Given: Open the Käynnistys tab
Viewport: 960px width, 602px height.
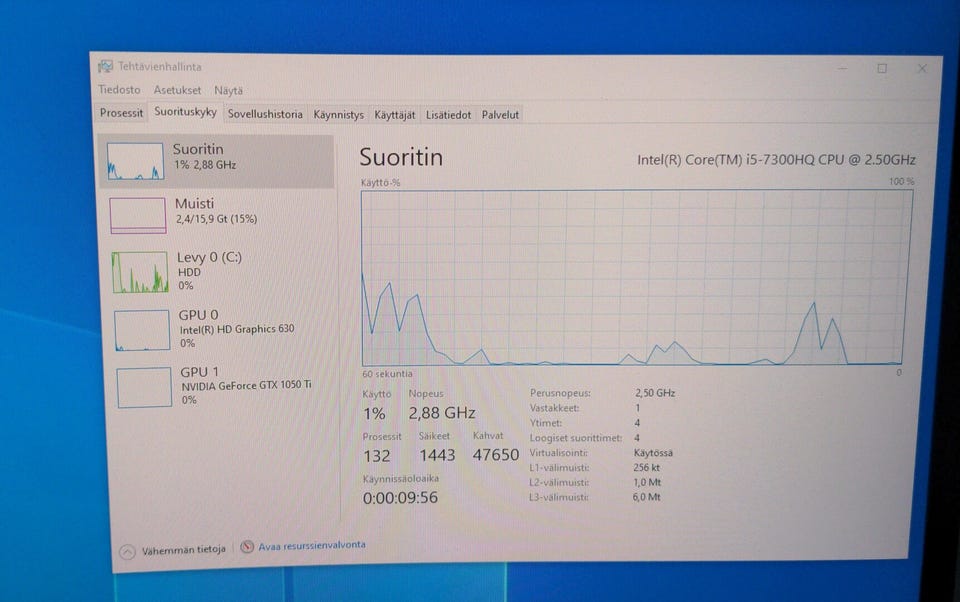Looking at the screenshot, I should (x=339, y=115).
